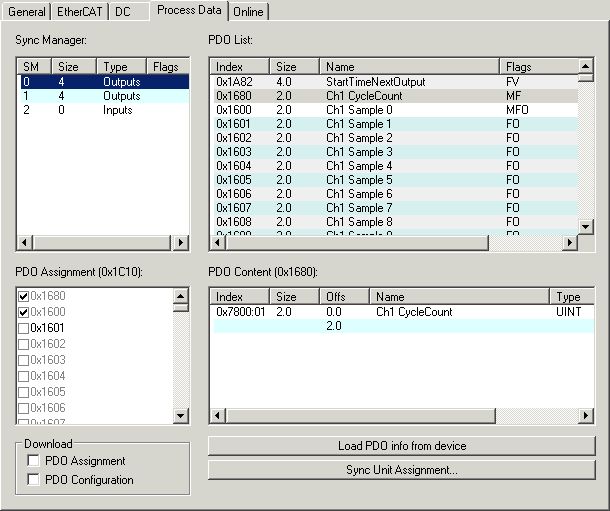This screenshot has width=610, height=511.
Task: Enable the Download PDO Configuration checkbox
Action: (33, 480)
